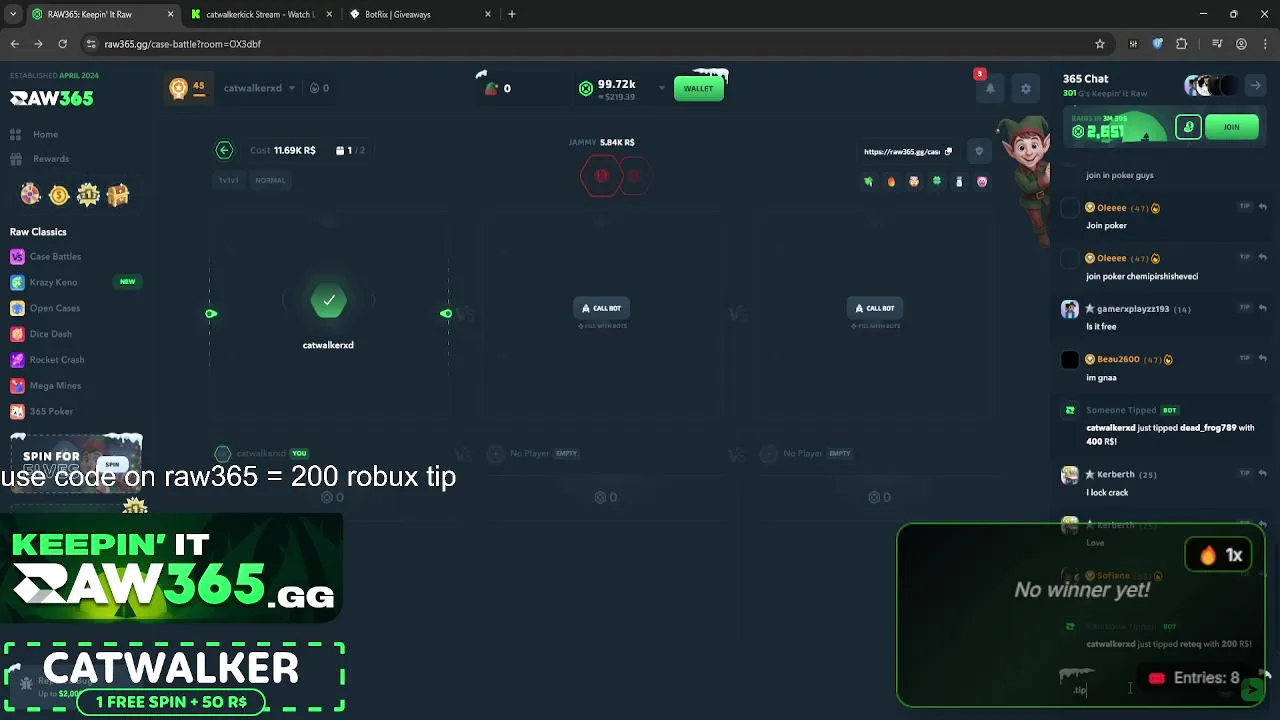The image size is (1280, 720).
Task: Click the elf hat counter icon
Action: 490,86
